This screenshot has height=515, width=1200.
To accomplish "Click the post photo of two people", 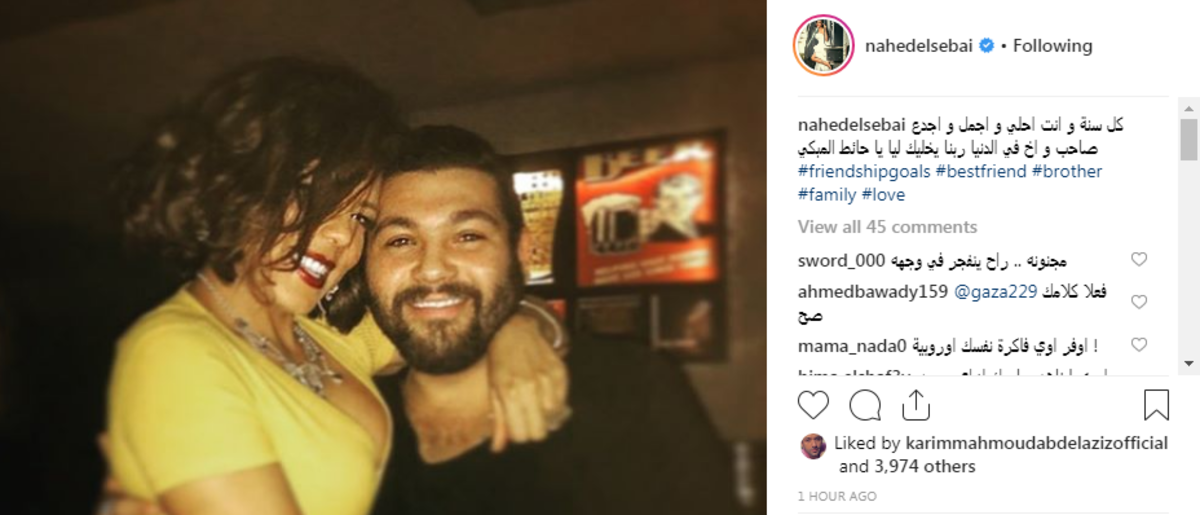I will click(x=384, y=257).
